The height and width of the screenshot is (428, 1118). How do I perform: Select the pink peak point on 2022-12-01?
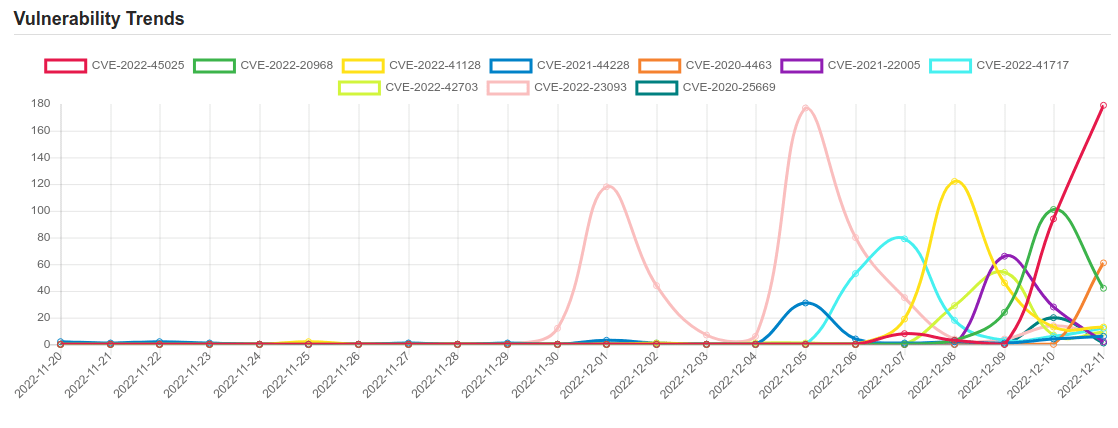607,187
